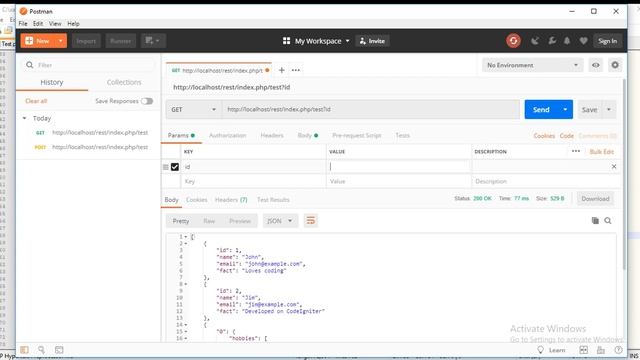Switch to Collections tab
640x360 pixels.
[124, 82]
